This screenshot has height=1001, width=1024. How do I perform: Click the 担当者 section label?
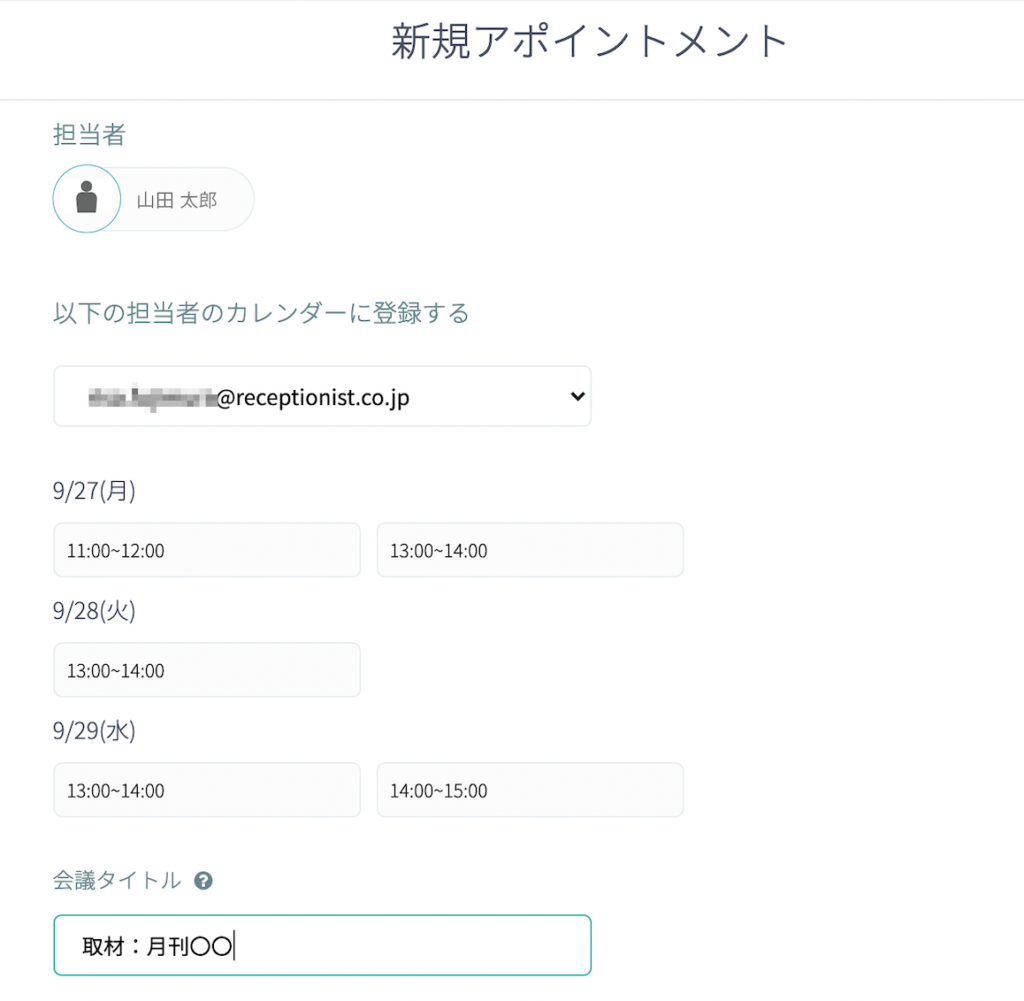89,135
